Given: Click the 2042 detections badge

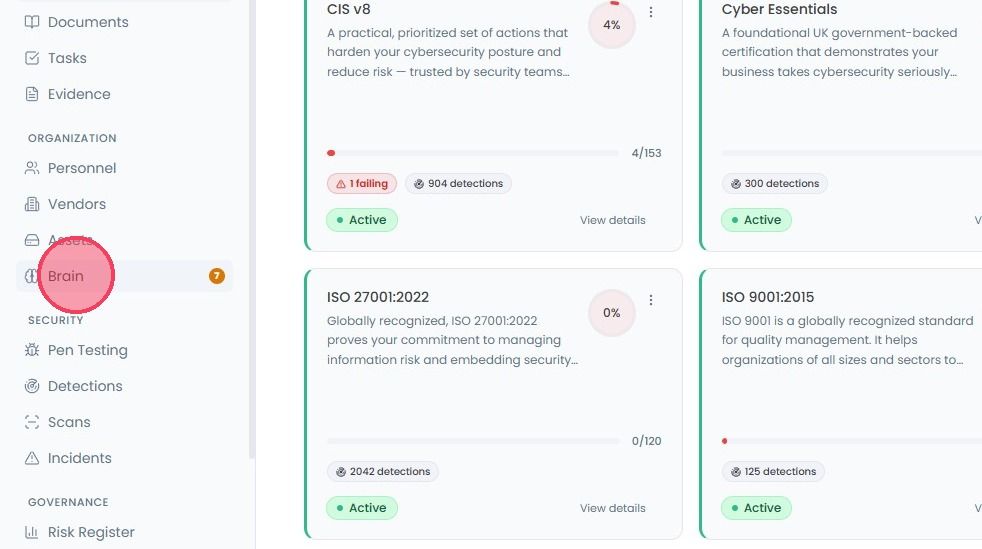Looking at the screenshot, I should point(383,471).
